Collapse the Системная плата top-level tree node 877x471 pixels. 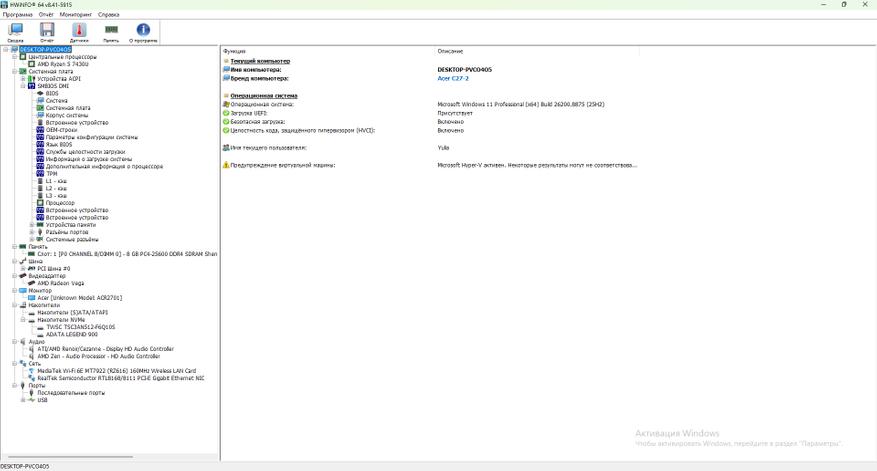[x=15, y=72]
